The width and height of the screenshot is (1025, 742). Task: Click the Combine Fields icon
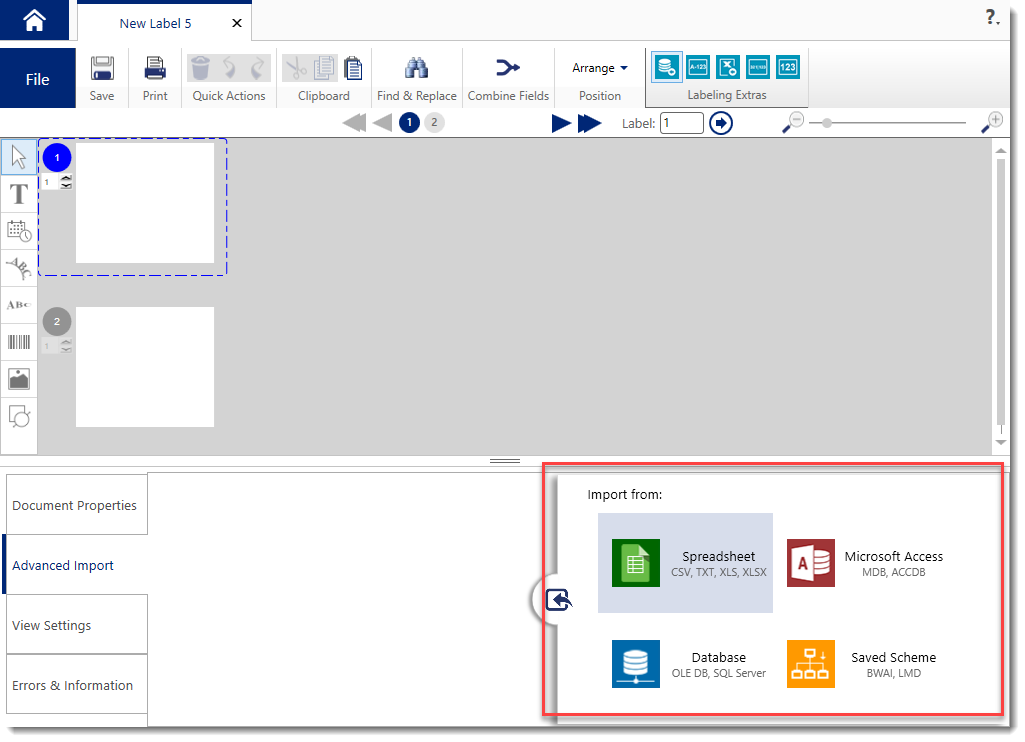pyautogui.click(x=508, y=68)
